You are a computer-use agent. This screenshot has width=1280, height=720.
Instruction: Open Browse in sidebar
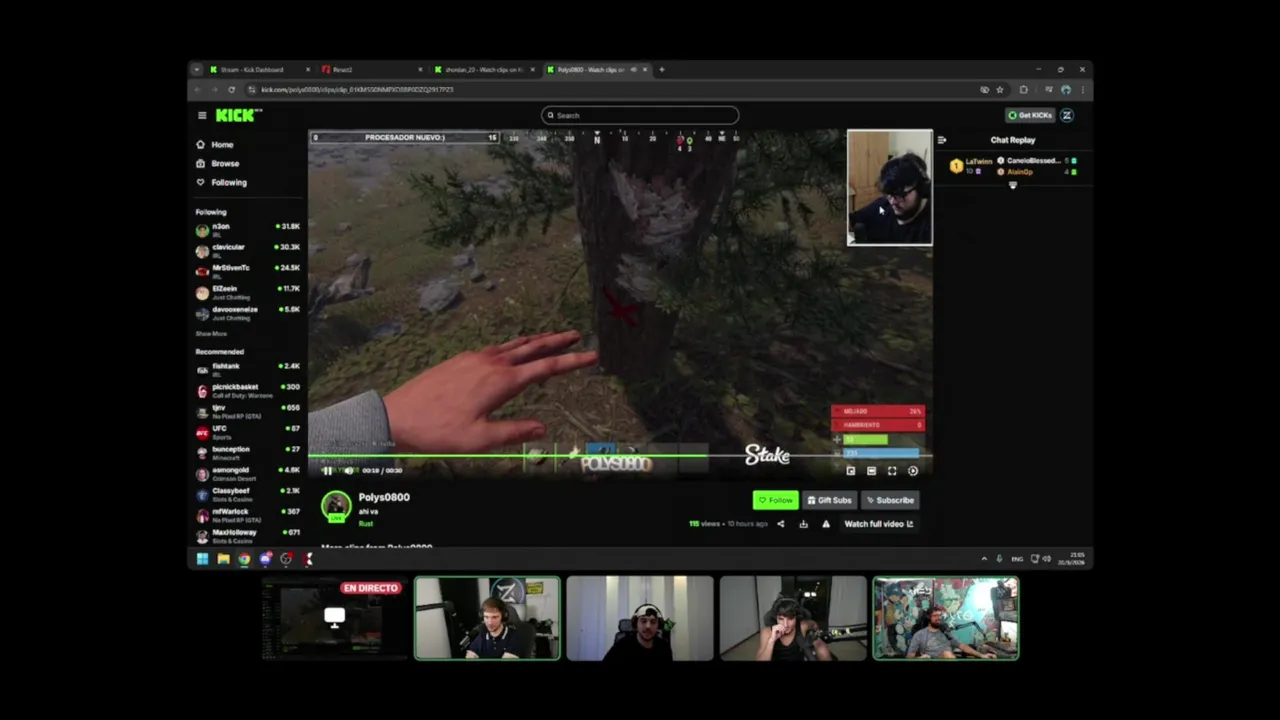[218, 164]
